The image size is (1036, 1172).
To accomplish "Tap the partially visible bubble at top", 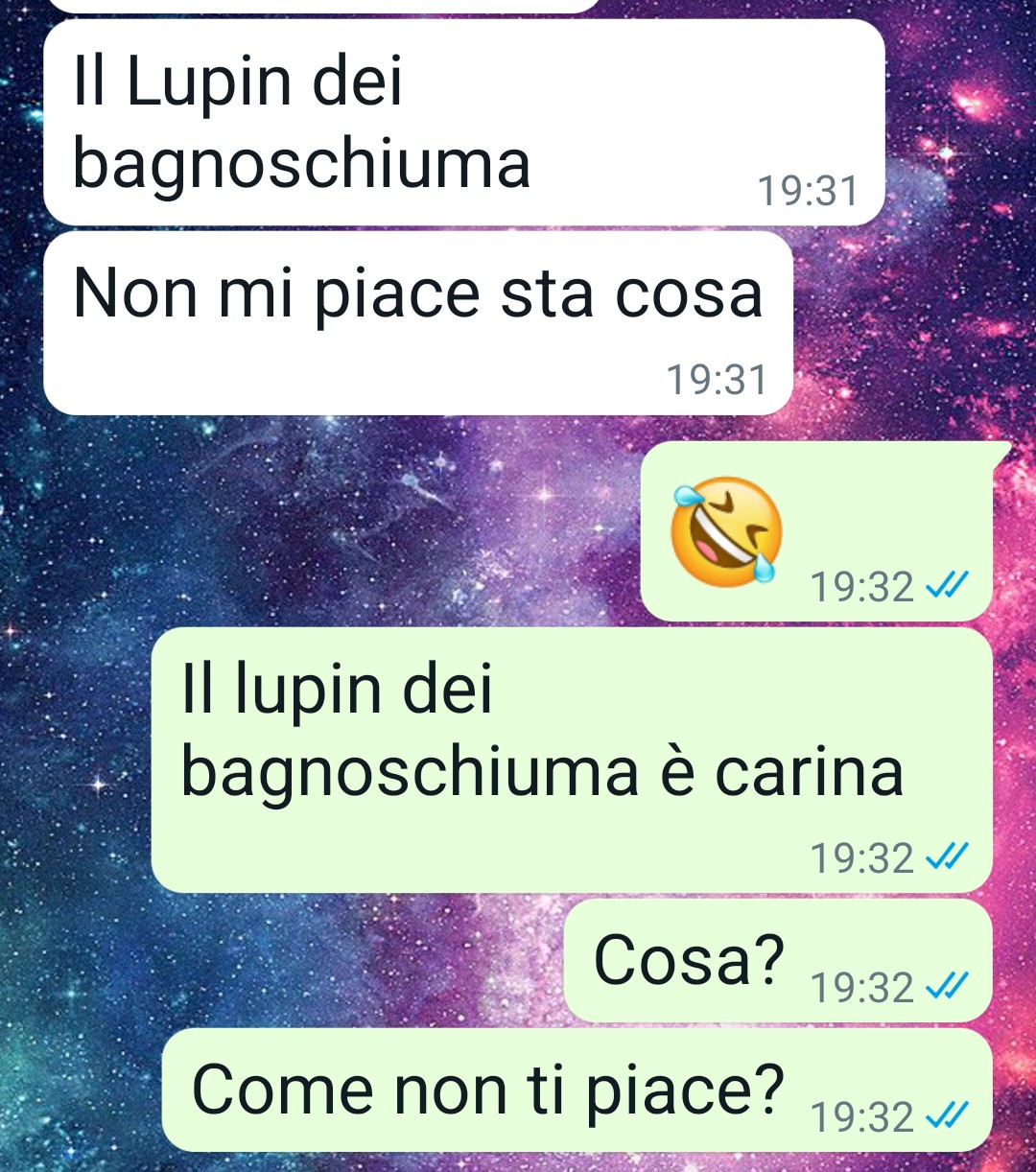I will coord(321,6).
